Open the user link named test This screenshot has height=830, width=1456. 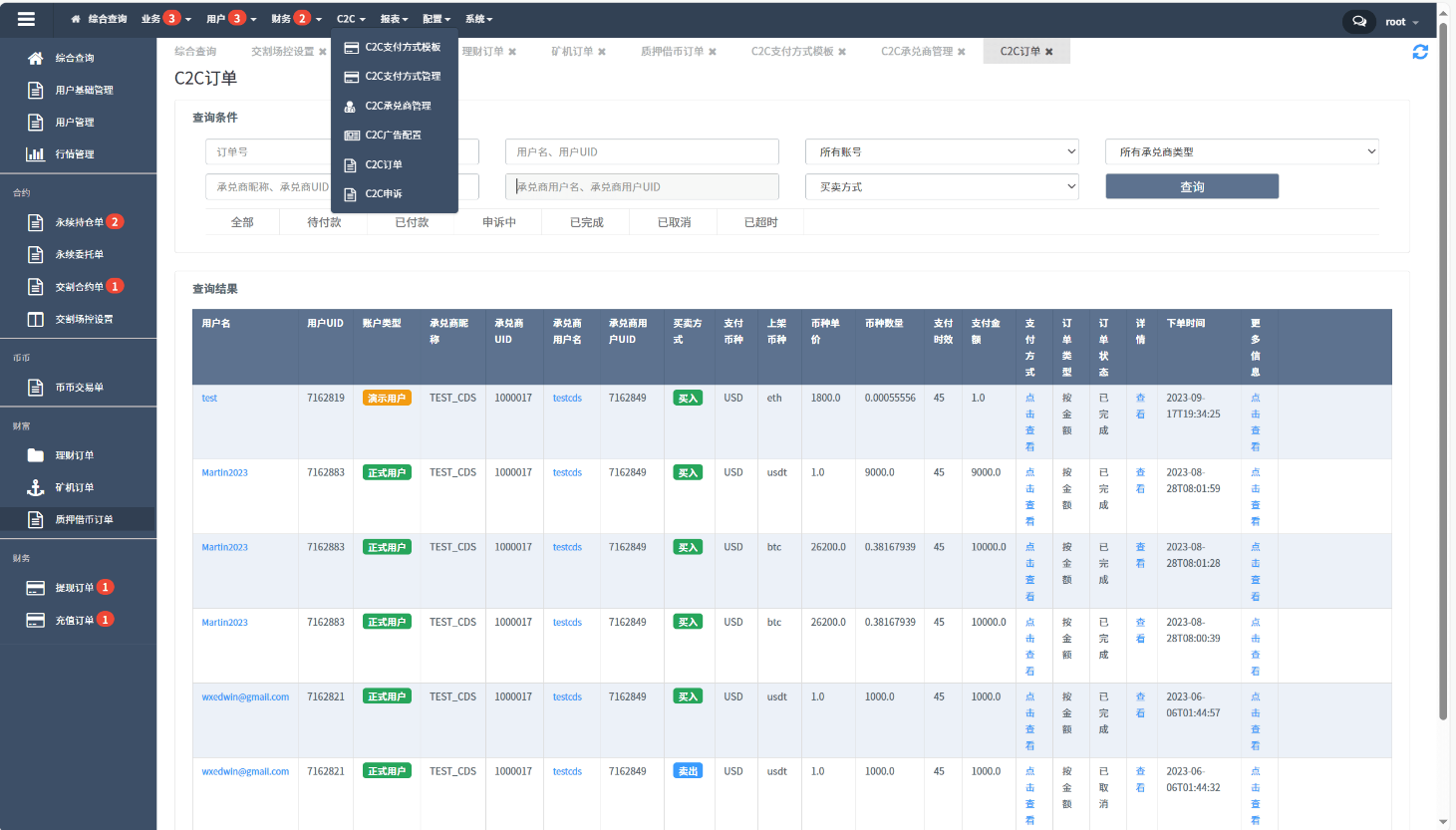point(209,399)
